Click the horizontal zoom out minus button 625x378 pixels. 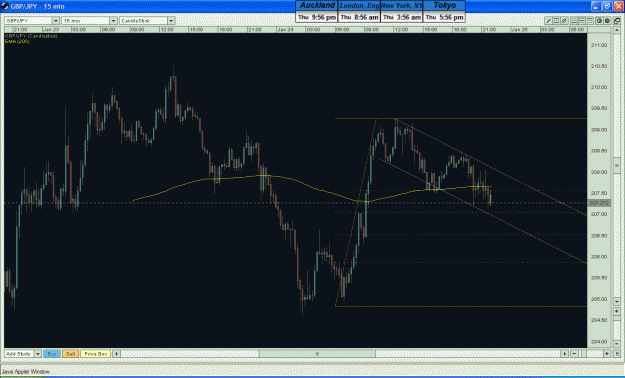tap(574, 354)
